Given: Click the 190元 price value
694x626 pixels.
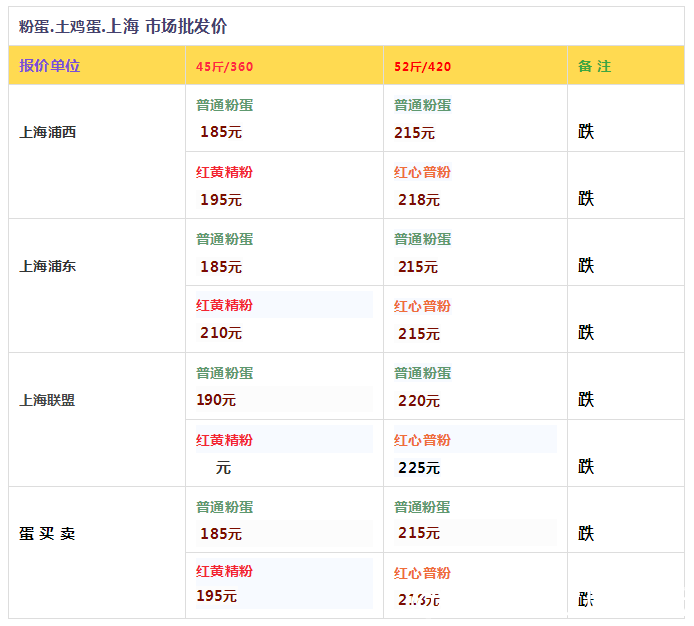Looking at the screenshot, I should pos(216,400).
